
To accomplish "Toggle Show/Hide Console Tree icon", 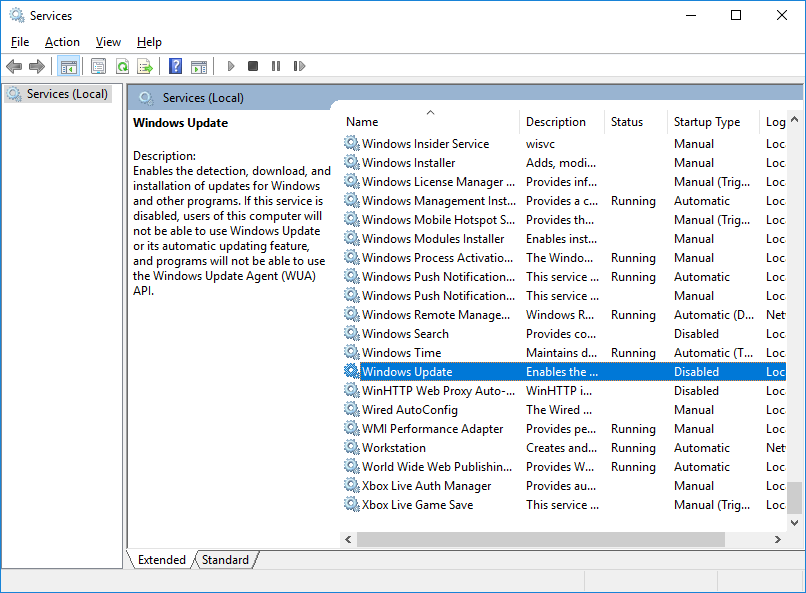I will tap(68, 66).
